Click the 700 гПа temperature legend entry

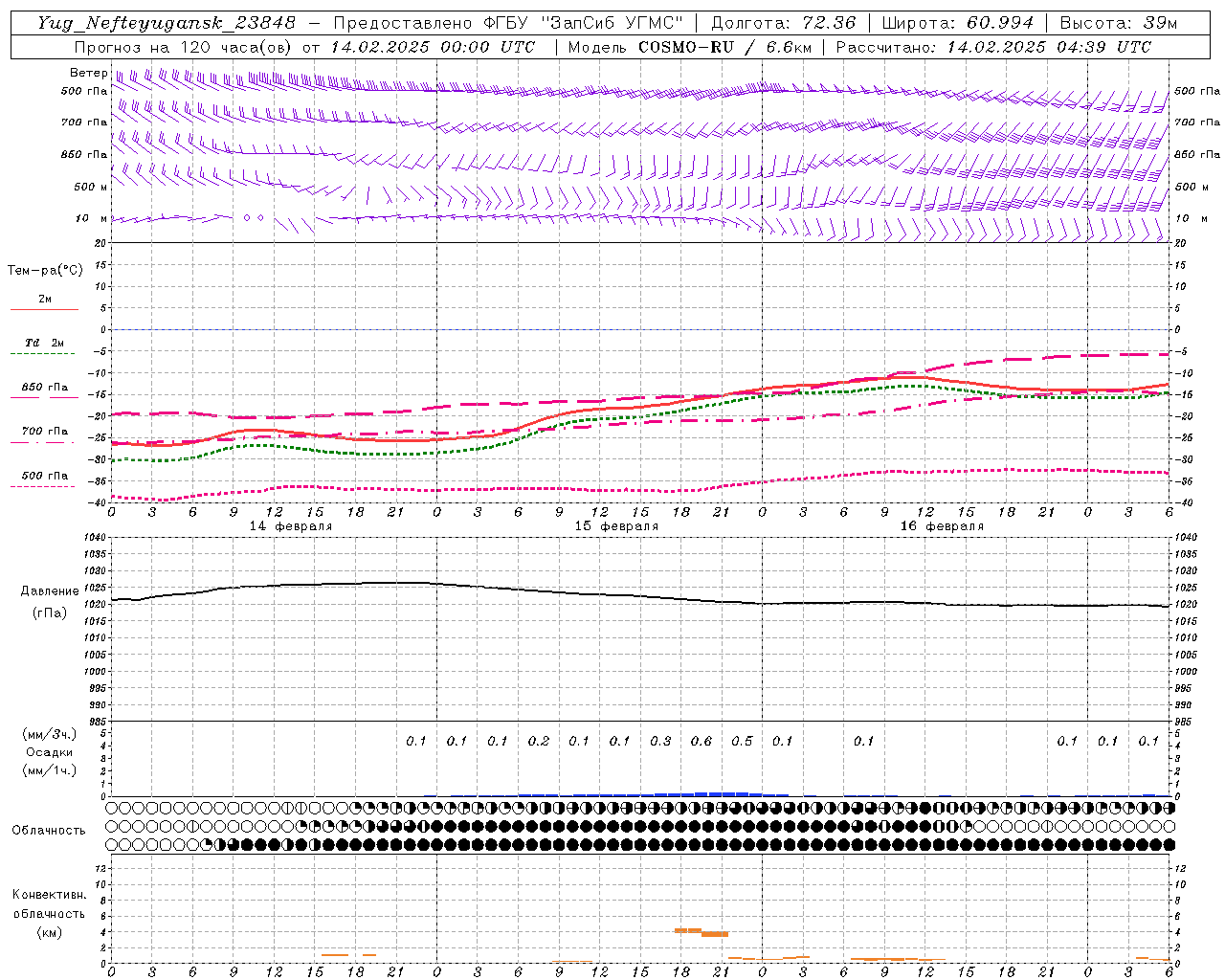click(44, 432)
